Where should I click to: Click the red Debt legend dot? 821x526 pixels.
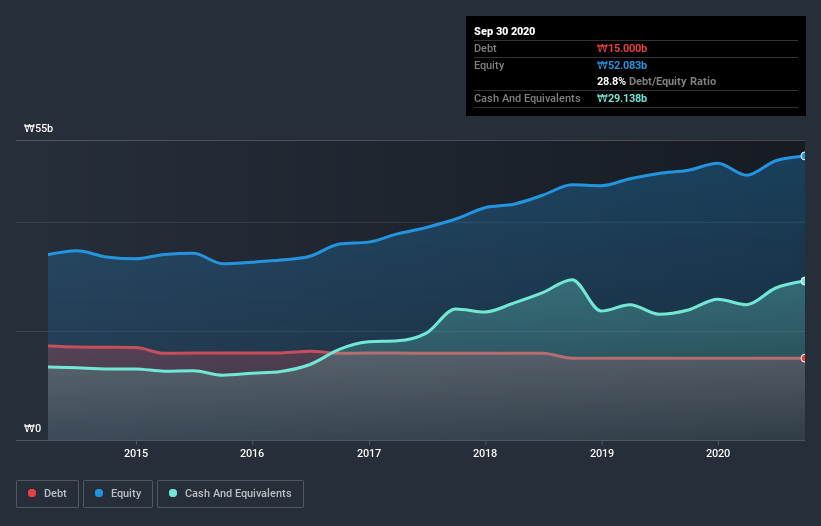click(32, 493)
